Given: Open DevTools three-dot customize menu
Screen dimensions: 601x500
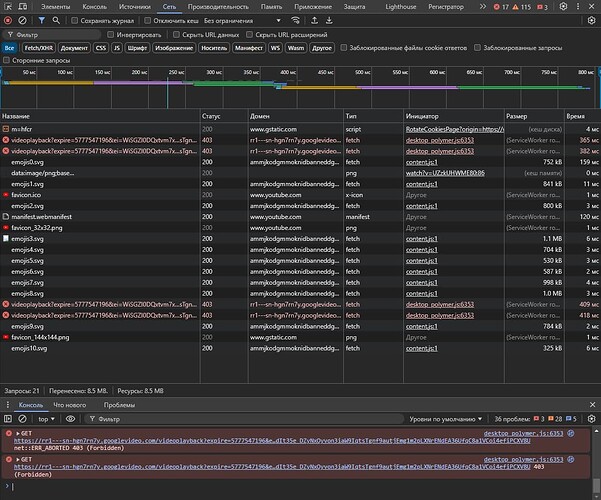Looking at the screenshot, I should pyautogui.click(x=578, y=7).
